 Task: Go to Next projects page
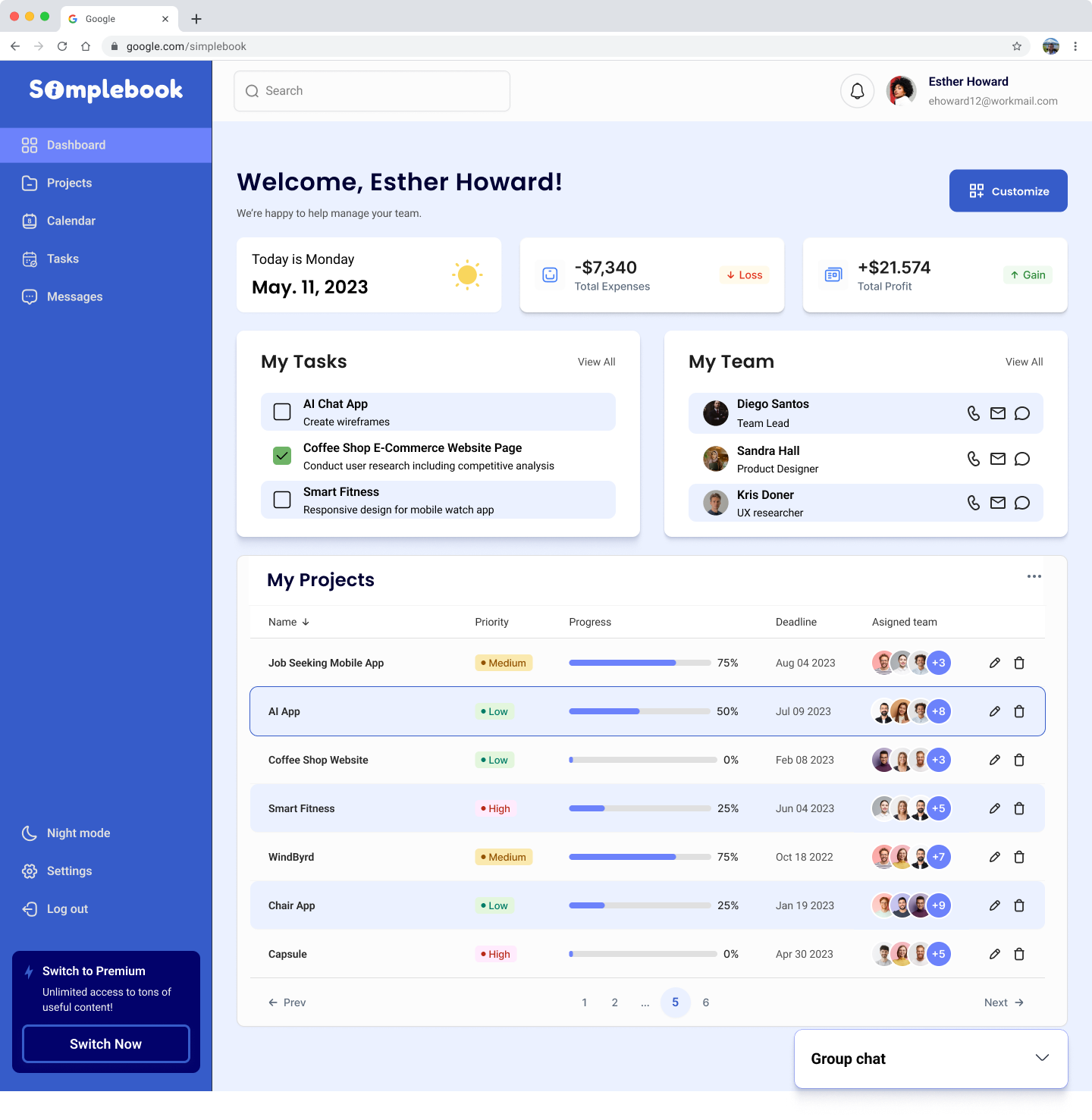1004,1002
